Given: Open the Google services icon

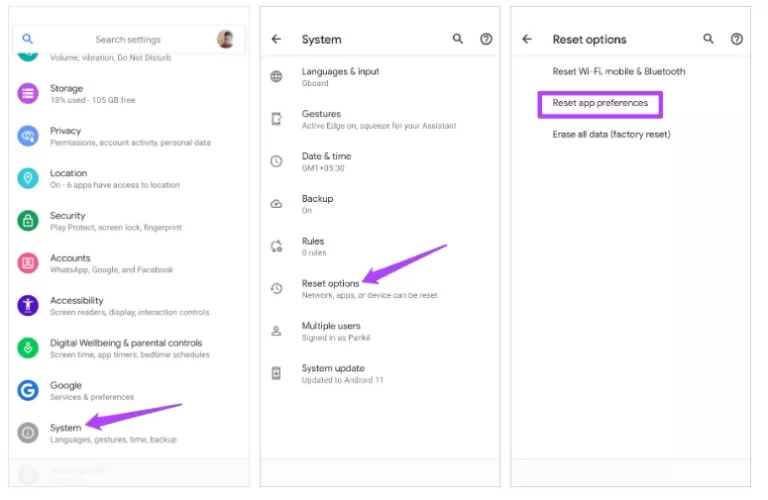Looking at the screenshot, I should click(x=29, y=390).
